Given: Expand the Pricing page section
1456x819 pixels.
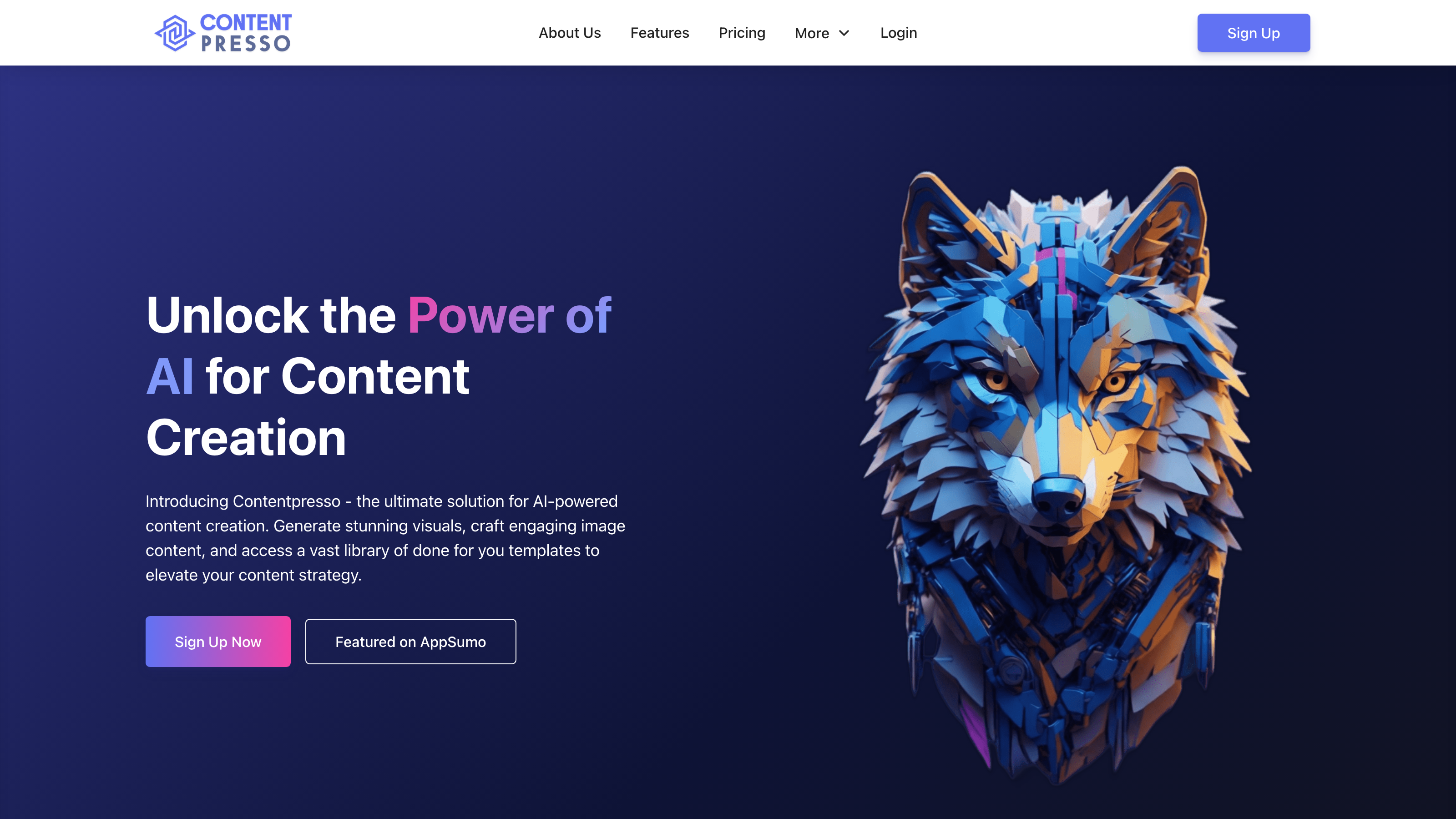Looking at the screenshot, I should point(742,32).
